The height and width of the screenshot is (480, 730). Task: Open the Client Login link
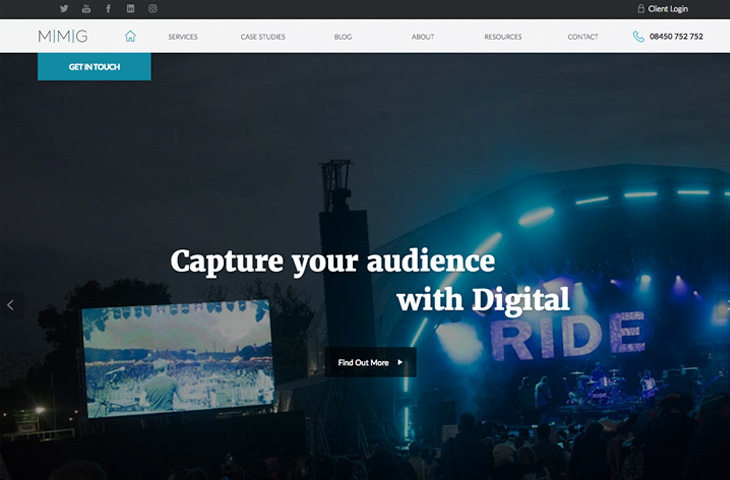668,9
